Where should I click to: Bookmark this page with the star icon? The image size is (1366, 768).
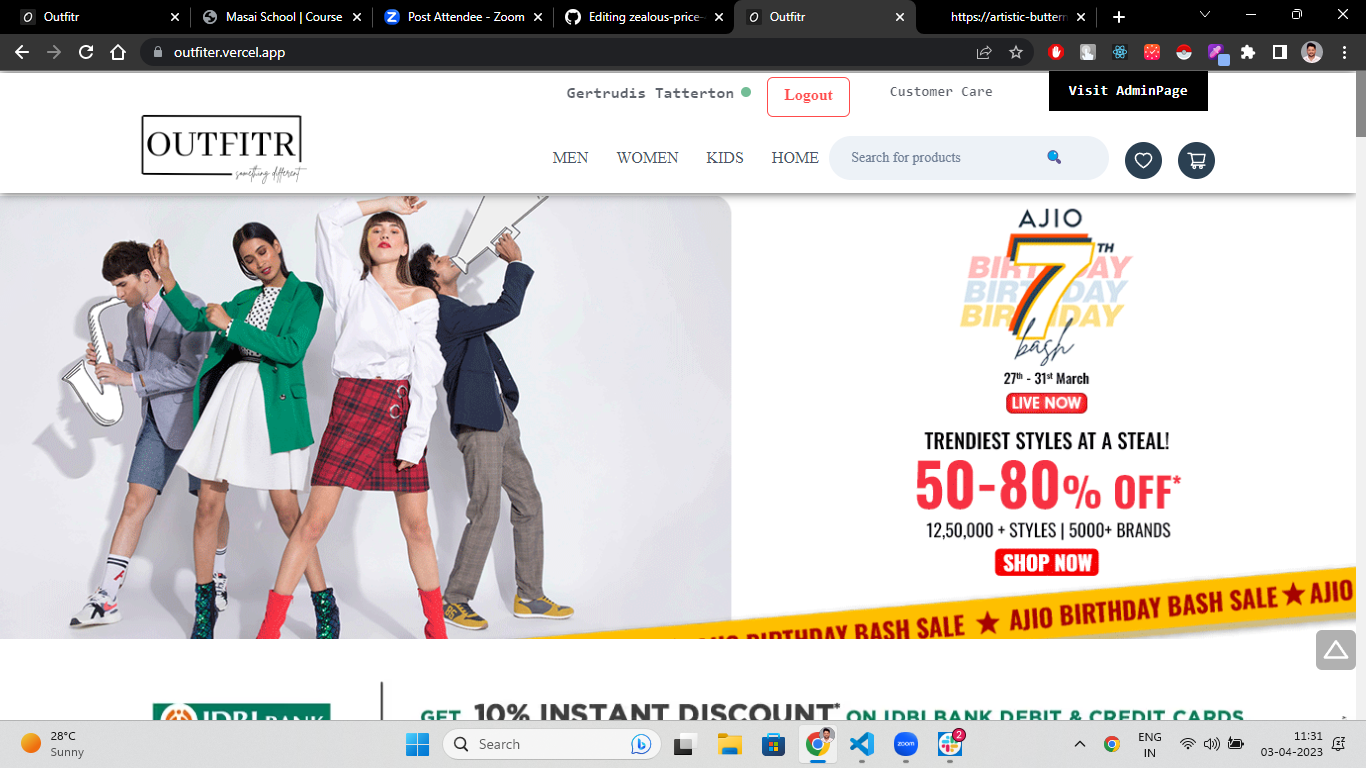click(1016, 52)
